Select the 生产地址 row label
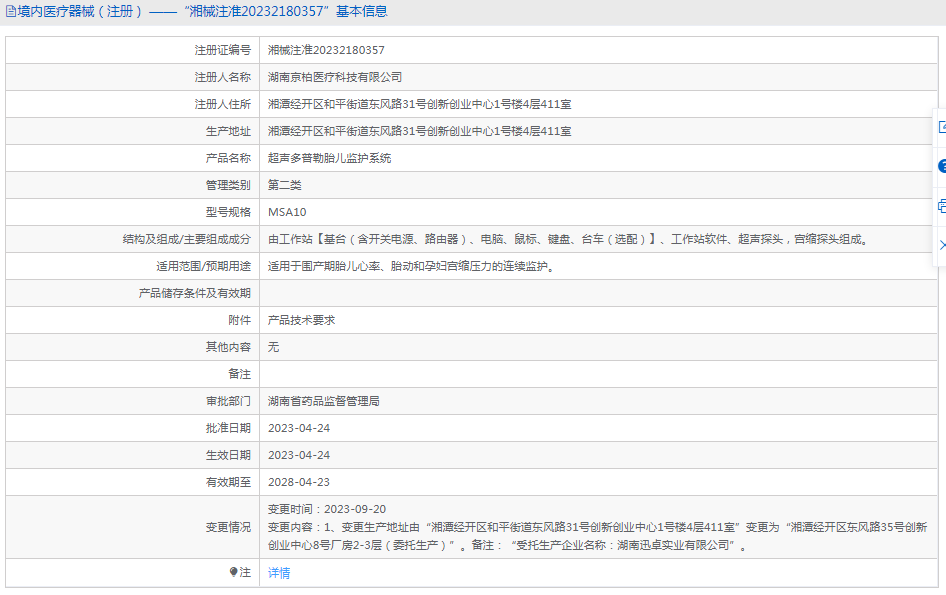Screen dimensions: 946x595 228,131
